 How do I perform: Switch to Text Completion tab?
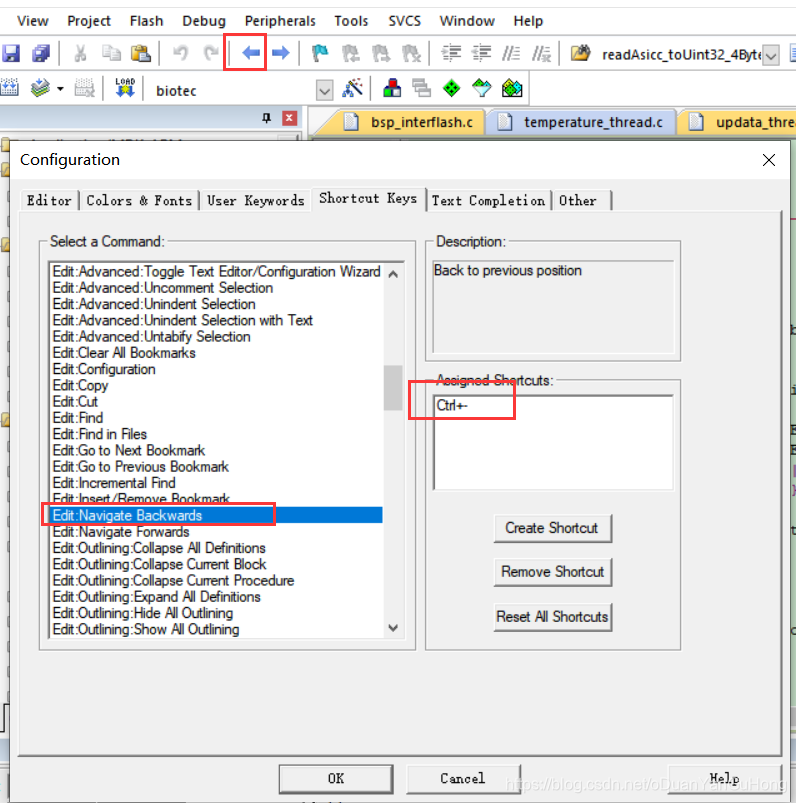click(x=488, y=200)
